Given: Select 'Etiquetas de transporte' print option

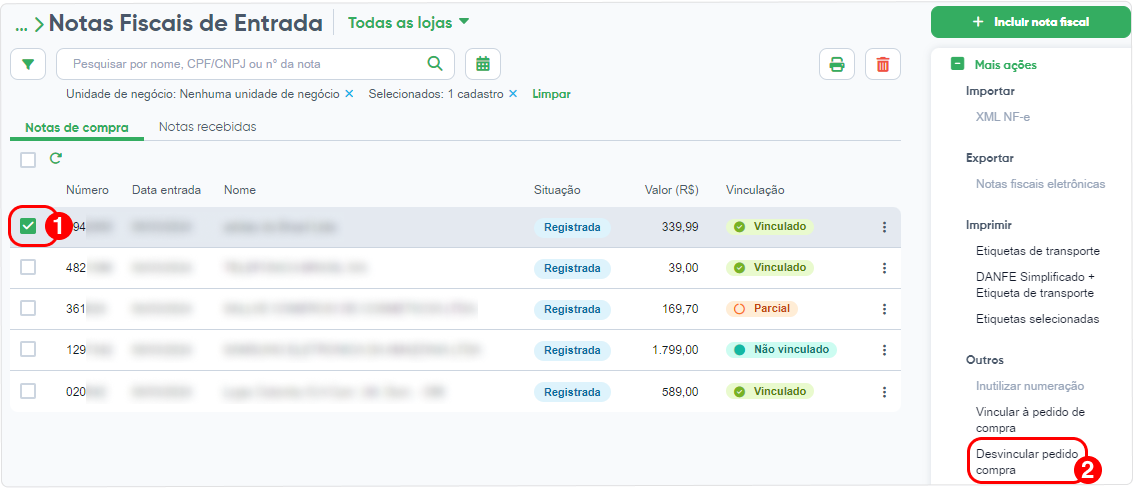Looking at the screenshot, I should click(x=1038, y=251).
